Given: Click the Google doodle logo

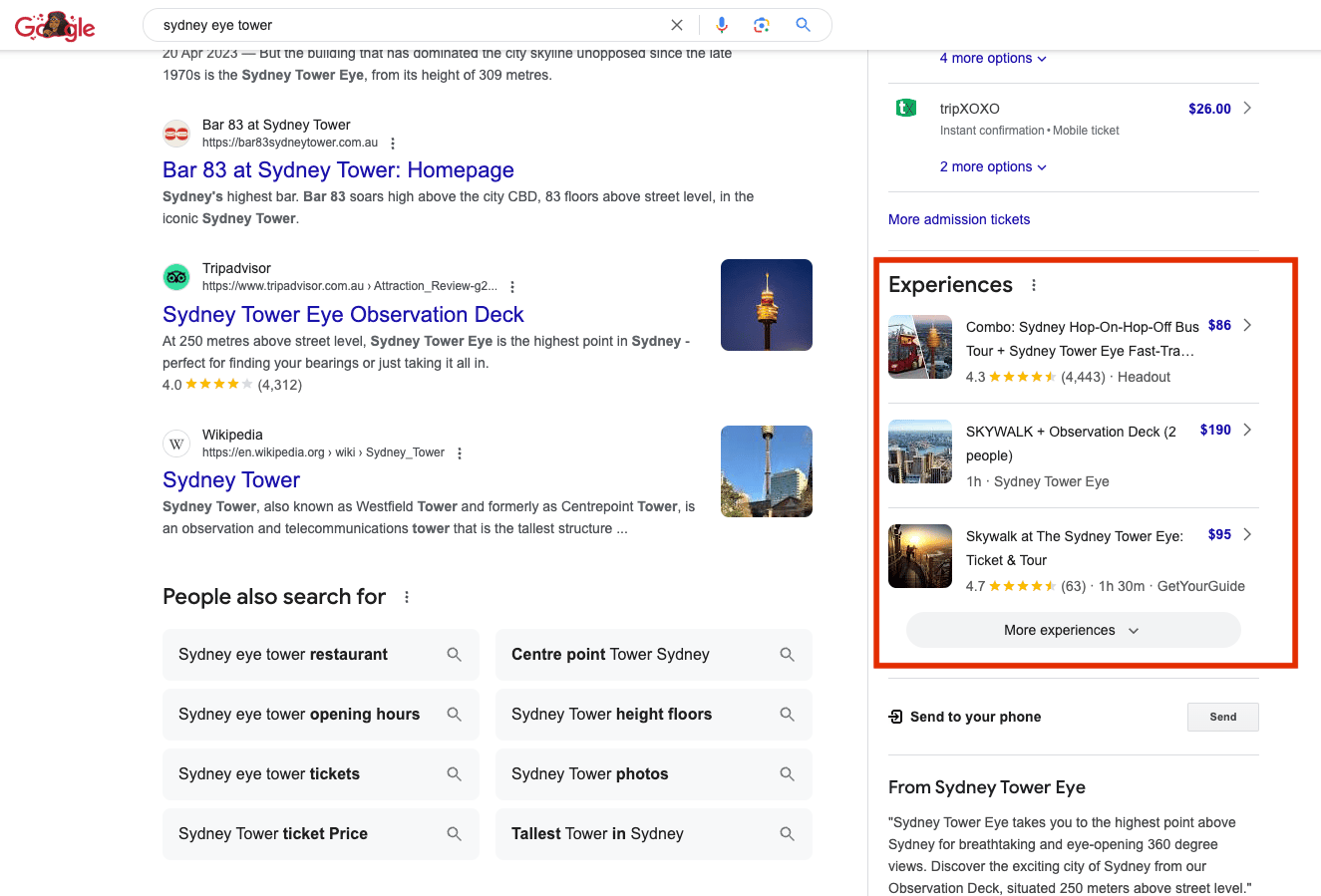Looking at the screenshot, I should 55,26.
